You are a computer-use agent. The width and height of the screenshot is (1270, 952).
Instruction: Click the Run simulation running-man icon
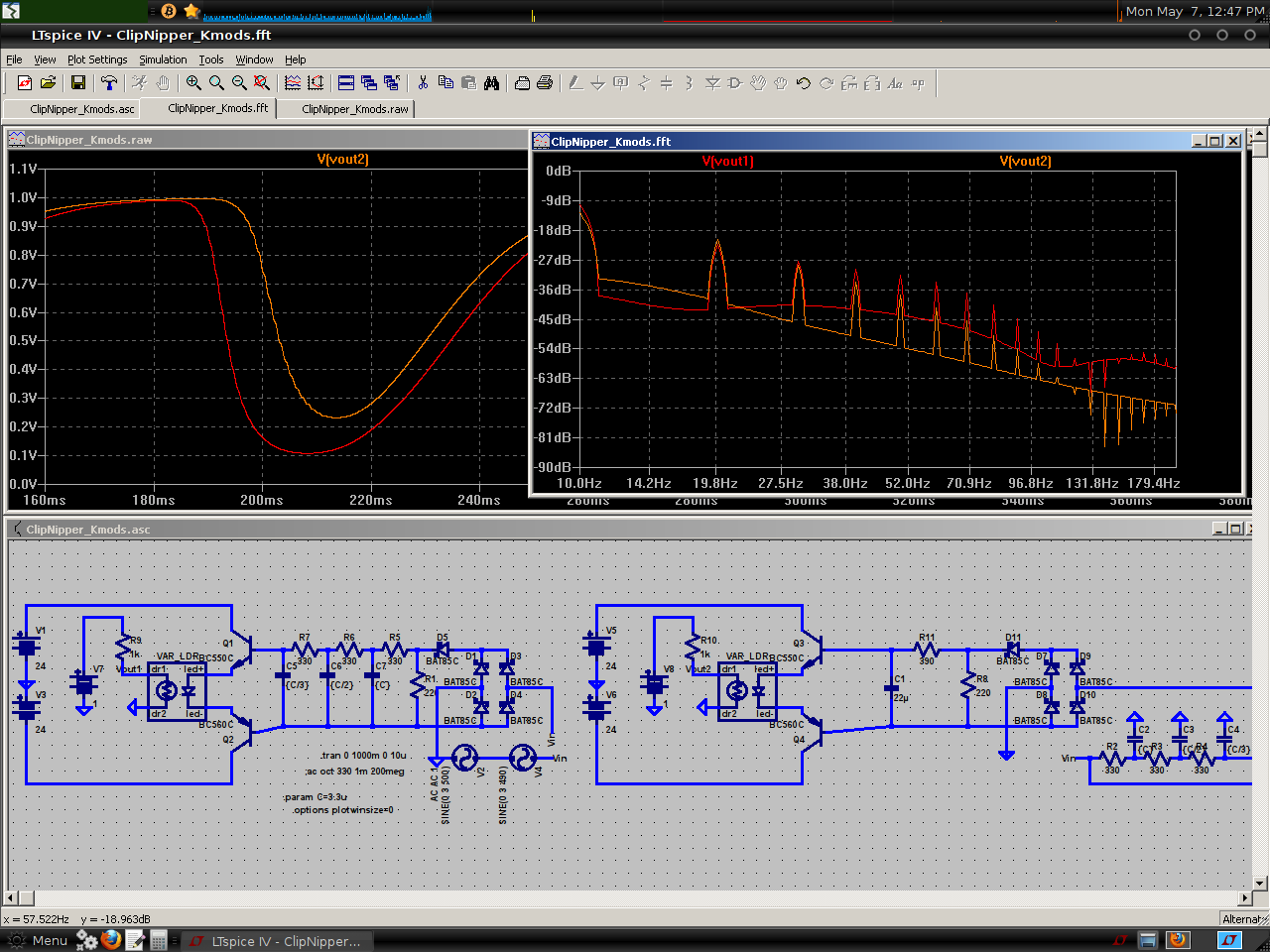140,83
